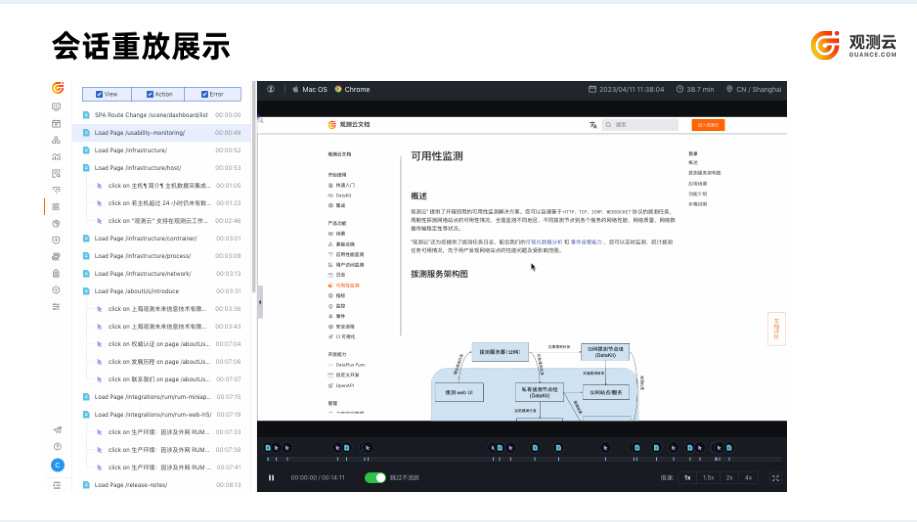Click the list menu icon at sidebar bottom
Viewport: 917px width, 522px height.
[x=57, y=485]
